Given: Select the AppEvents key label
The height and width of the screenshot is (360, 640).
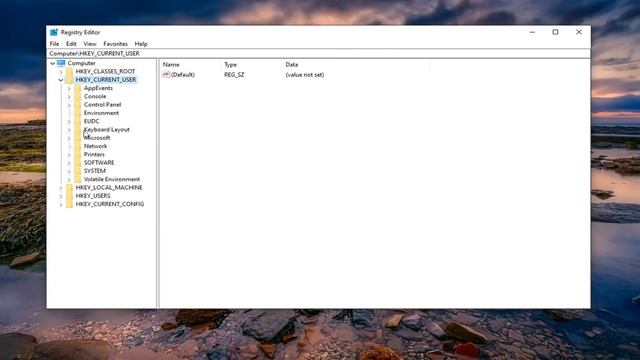Looking at the screenshot, I should click(x=98, y=88).
